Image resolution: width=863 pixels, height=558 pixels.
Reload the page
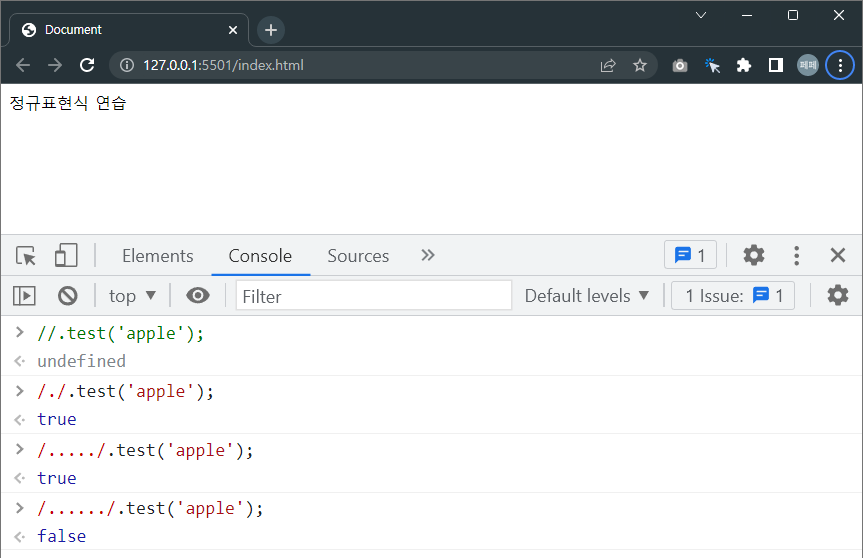(x=87, y=65)
